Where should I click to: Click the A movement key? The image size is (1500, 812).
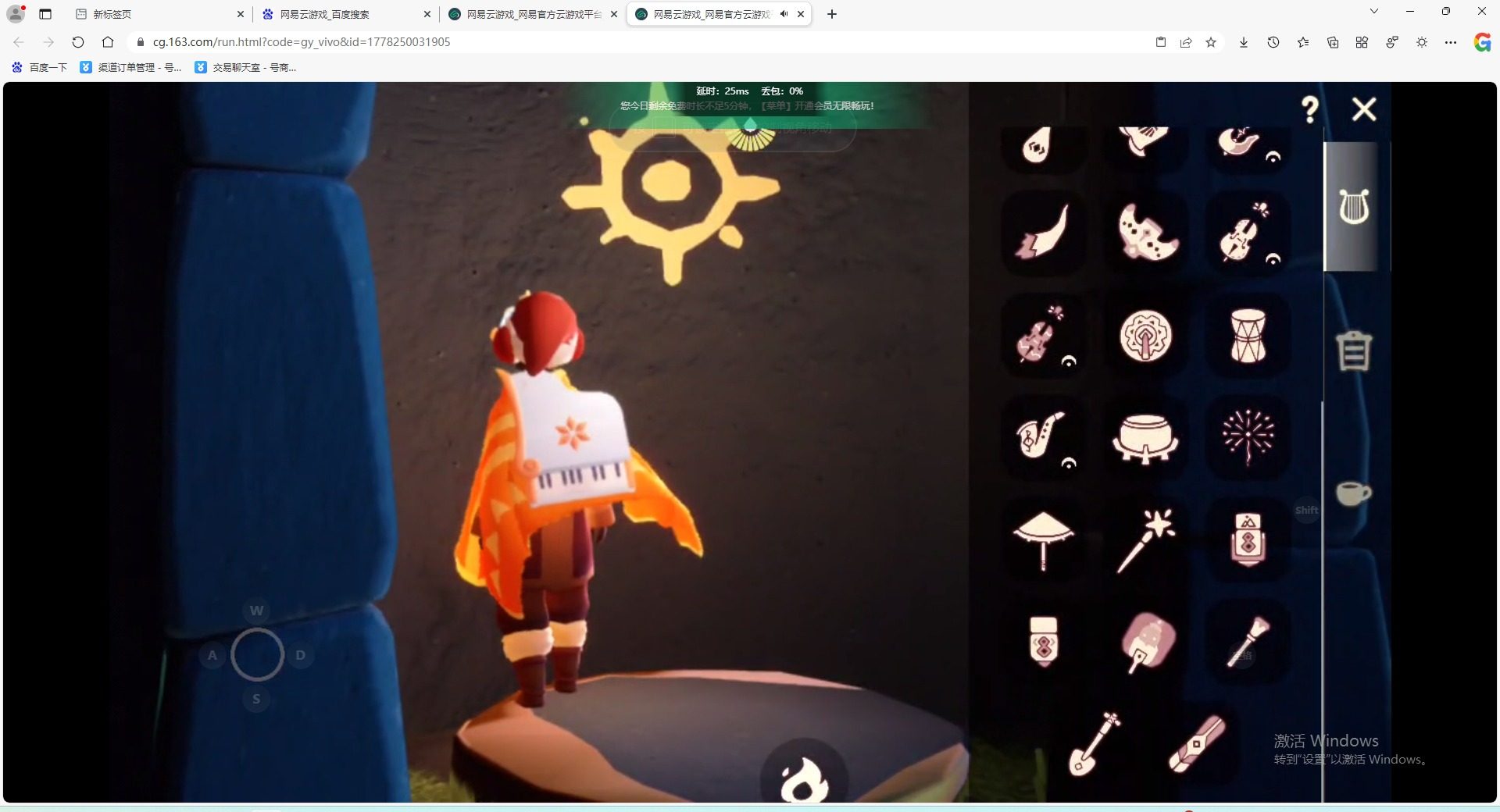(212, 655)
